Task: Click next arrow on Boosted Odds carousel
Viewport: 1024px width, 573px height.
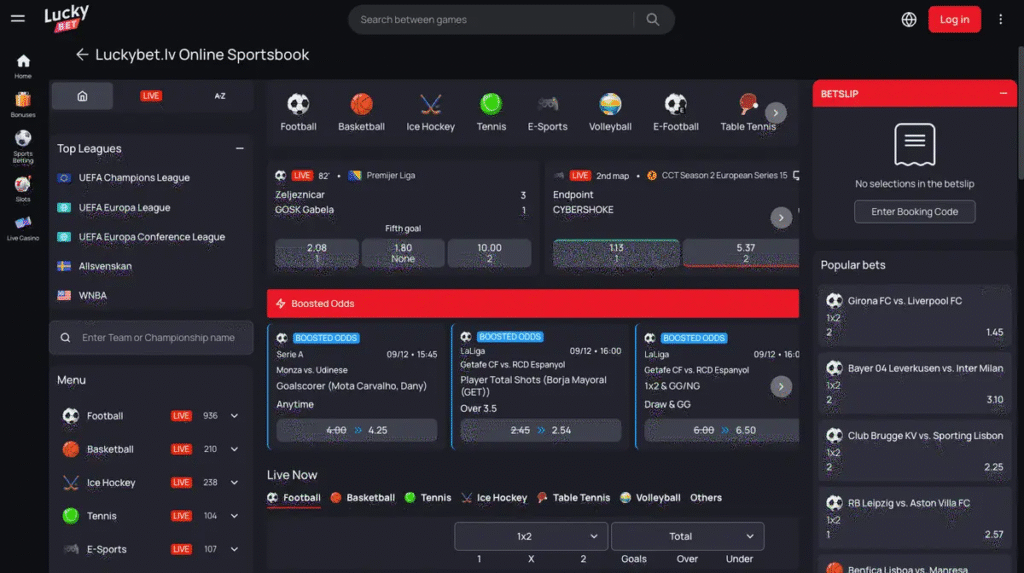Action: click(781, 387)
